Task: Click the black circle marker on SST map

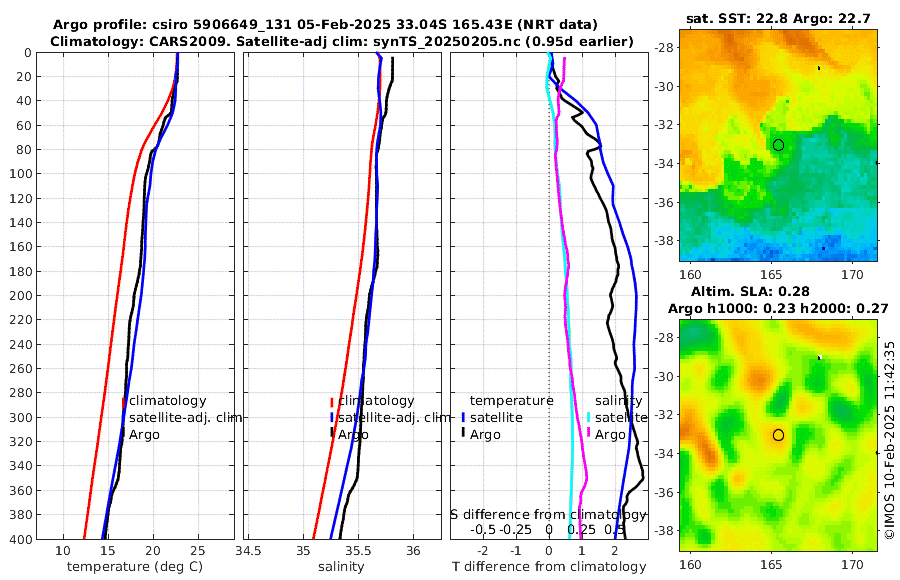Action: 778,145
